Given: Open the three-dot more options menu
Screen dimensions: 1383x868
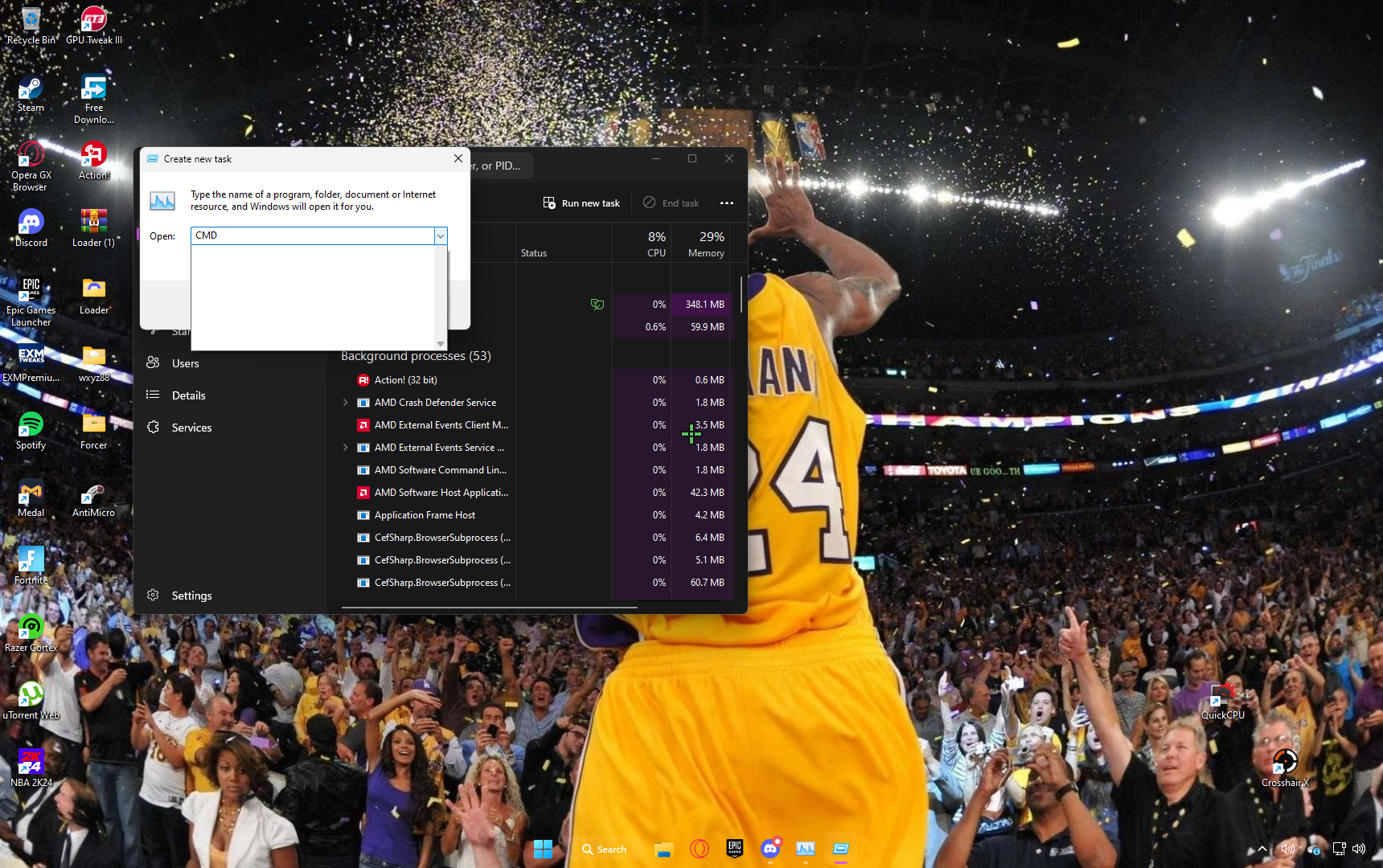Looking at the screenshot, I should pyautogui.click(x=727, y=203).
